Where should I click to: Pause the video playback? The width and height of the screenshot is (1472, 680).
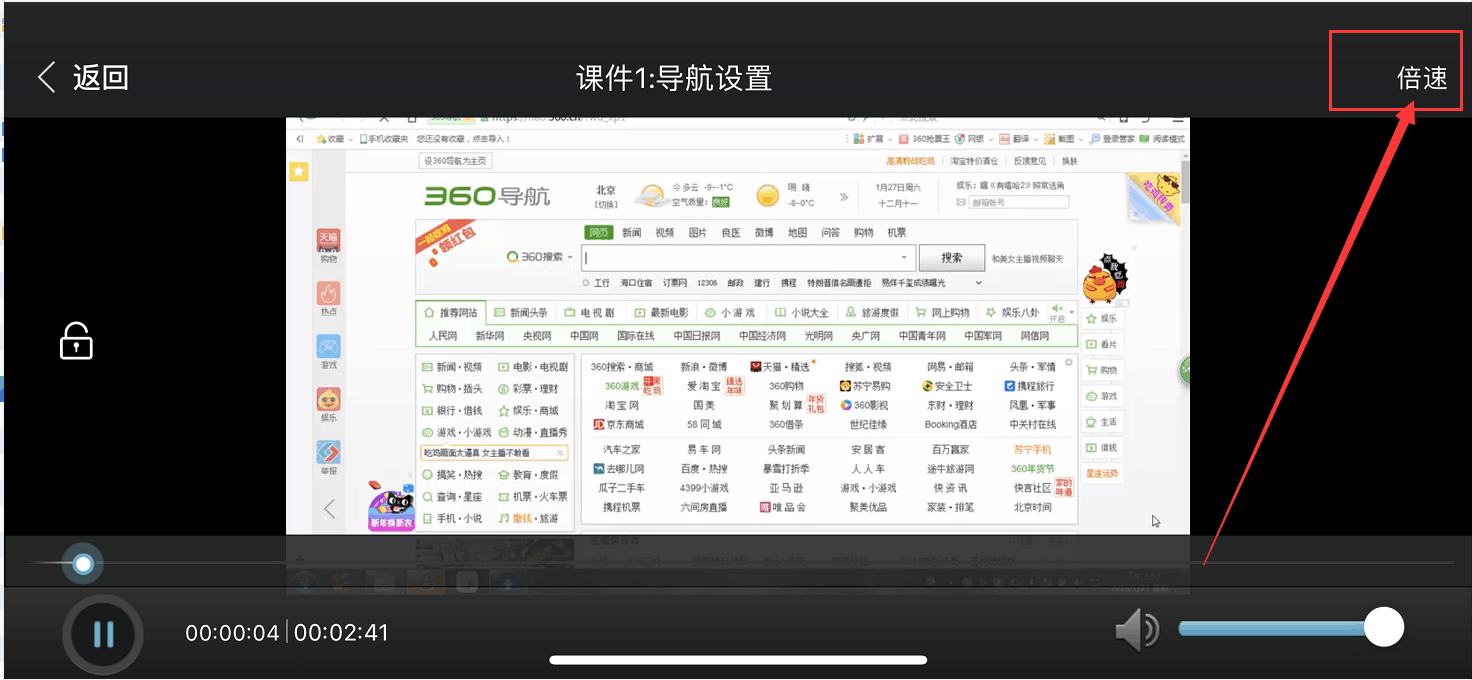(x=103, y=634)
